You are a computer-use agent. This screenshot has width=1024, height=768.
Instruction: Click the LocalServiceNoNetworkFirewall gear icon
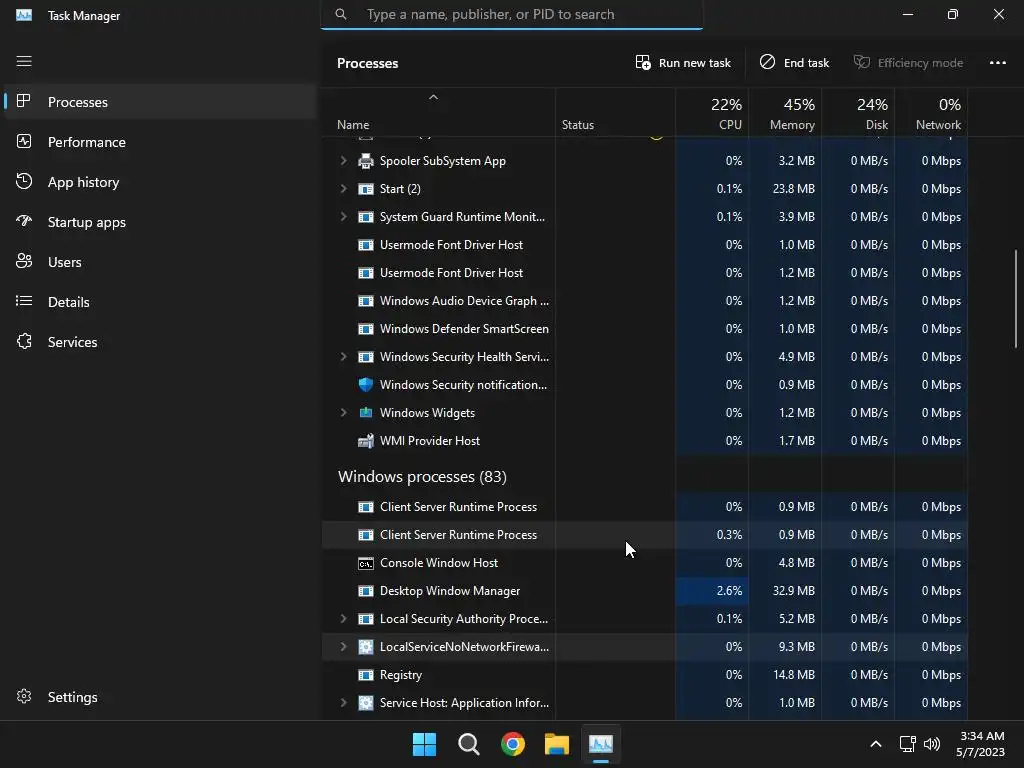pyautogui.click(x=366, y=647)
